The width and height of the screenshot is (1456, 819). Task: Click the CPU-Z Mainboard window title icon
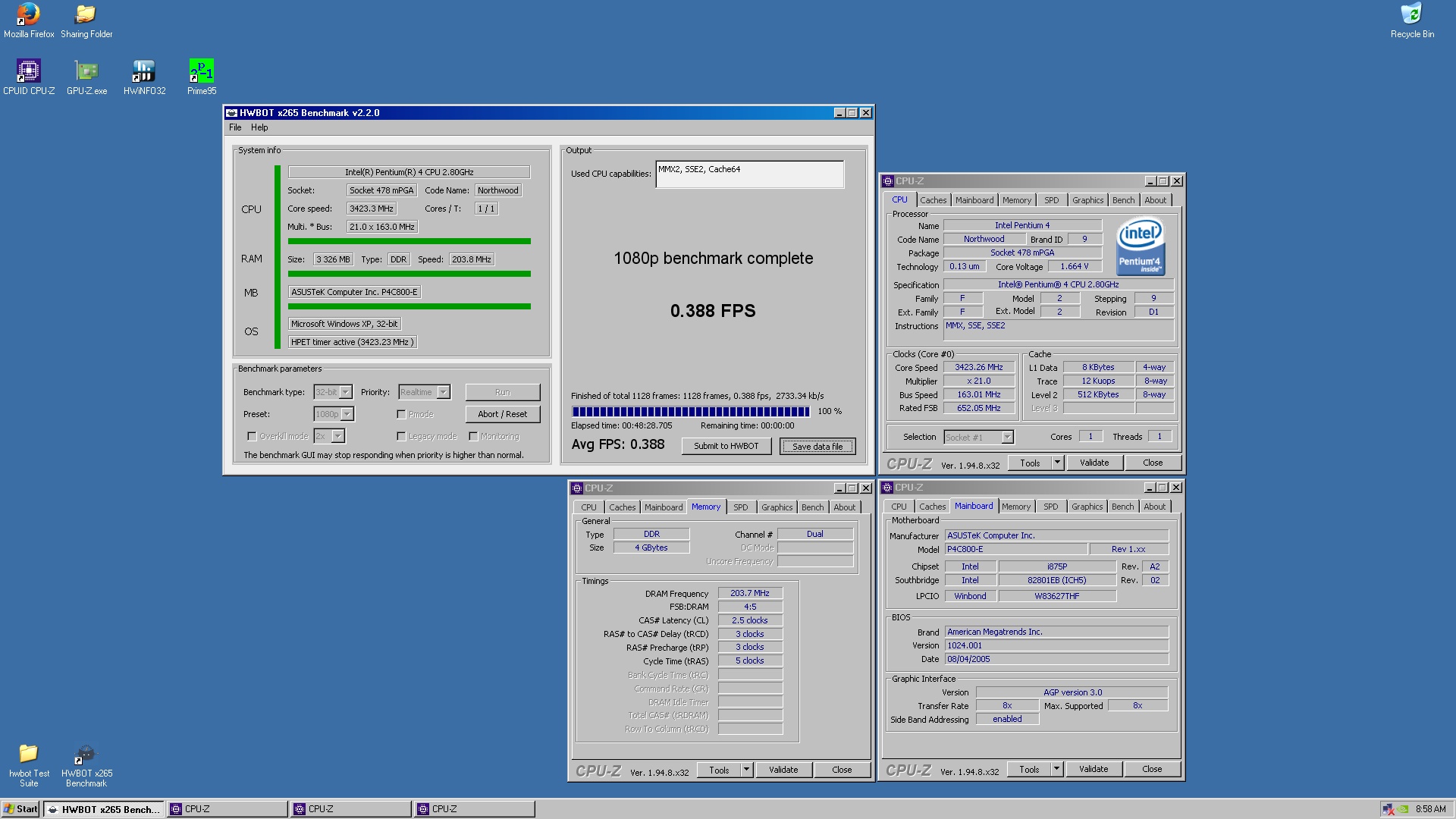[887, 488]
